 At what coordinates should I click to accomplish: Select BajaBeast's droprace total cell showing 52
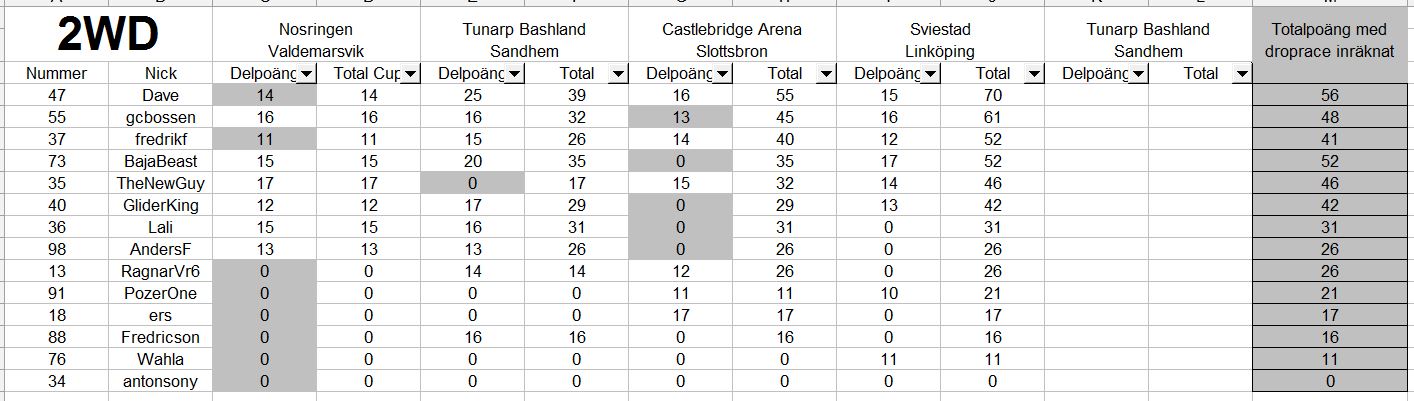tap(1330, 162)
